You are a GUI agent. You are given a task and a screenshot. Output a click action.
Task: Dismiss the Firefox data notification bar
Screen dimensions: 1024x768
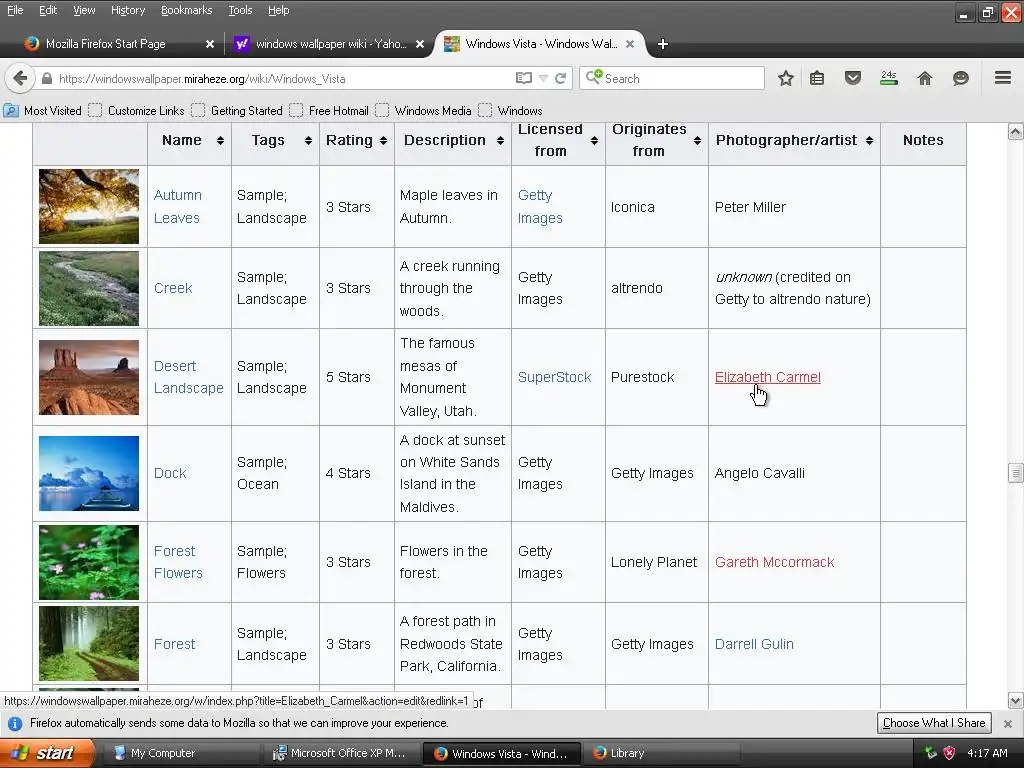point(1008,724)
